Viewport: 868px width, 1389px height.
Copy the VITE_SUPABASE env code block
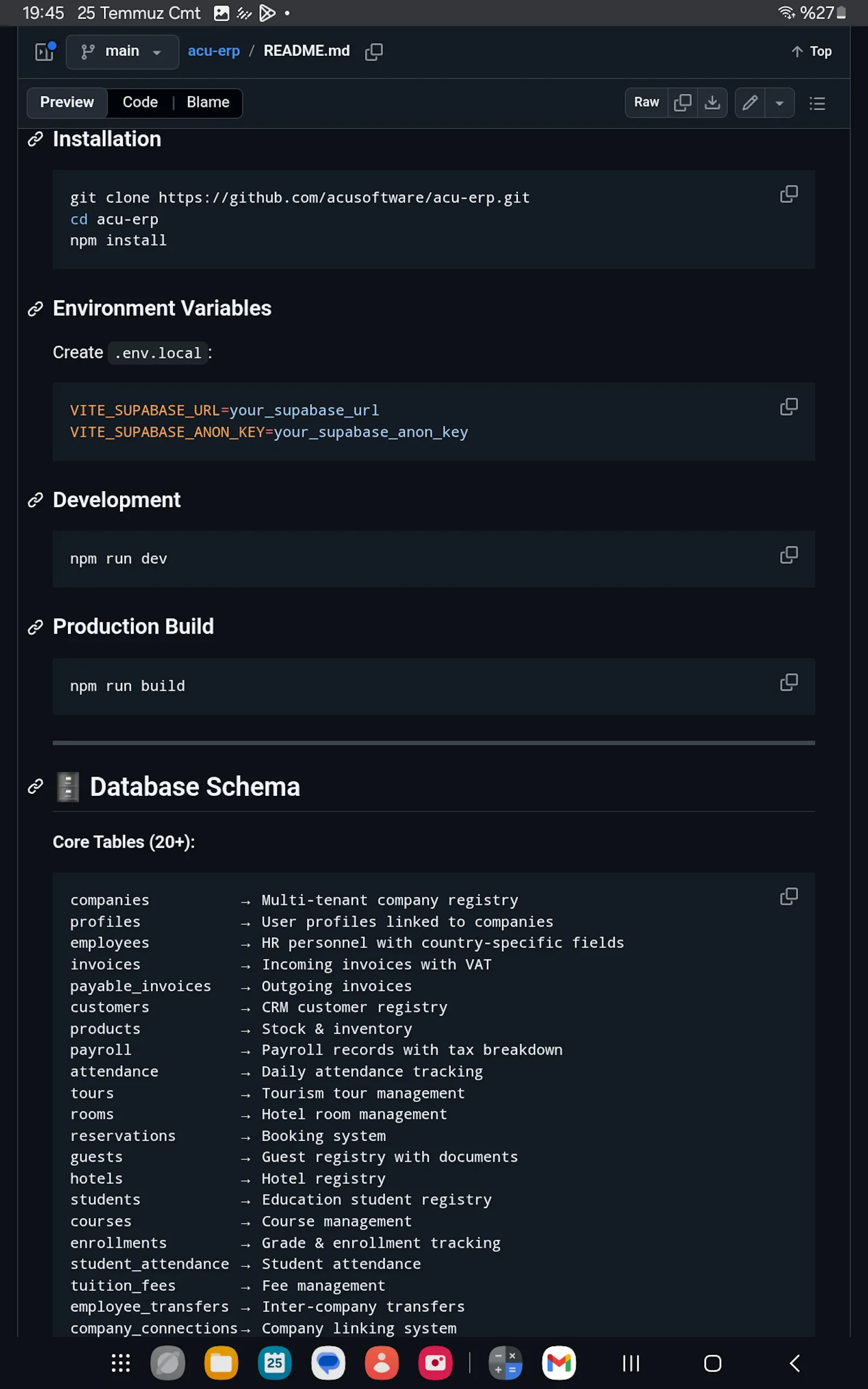(x=789, y=407)
